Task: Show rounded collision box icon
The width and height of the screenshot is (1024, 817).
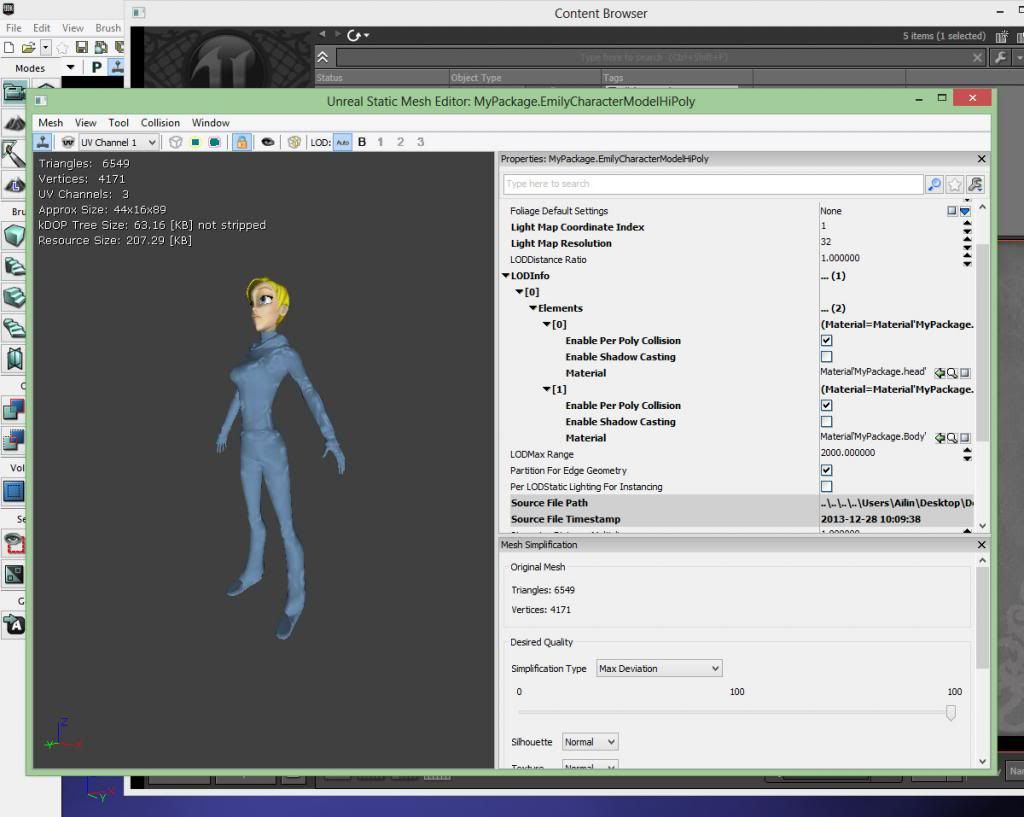Action: (x=214, y=142)
